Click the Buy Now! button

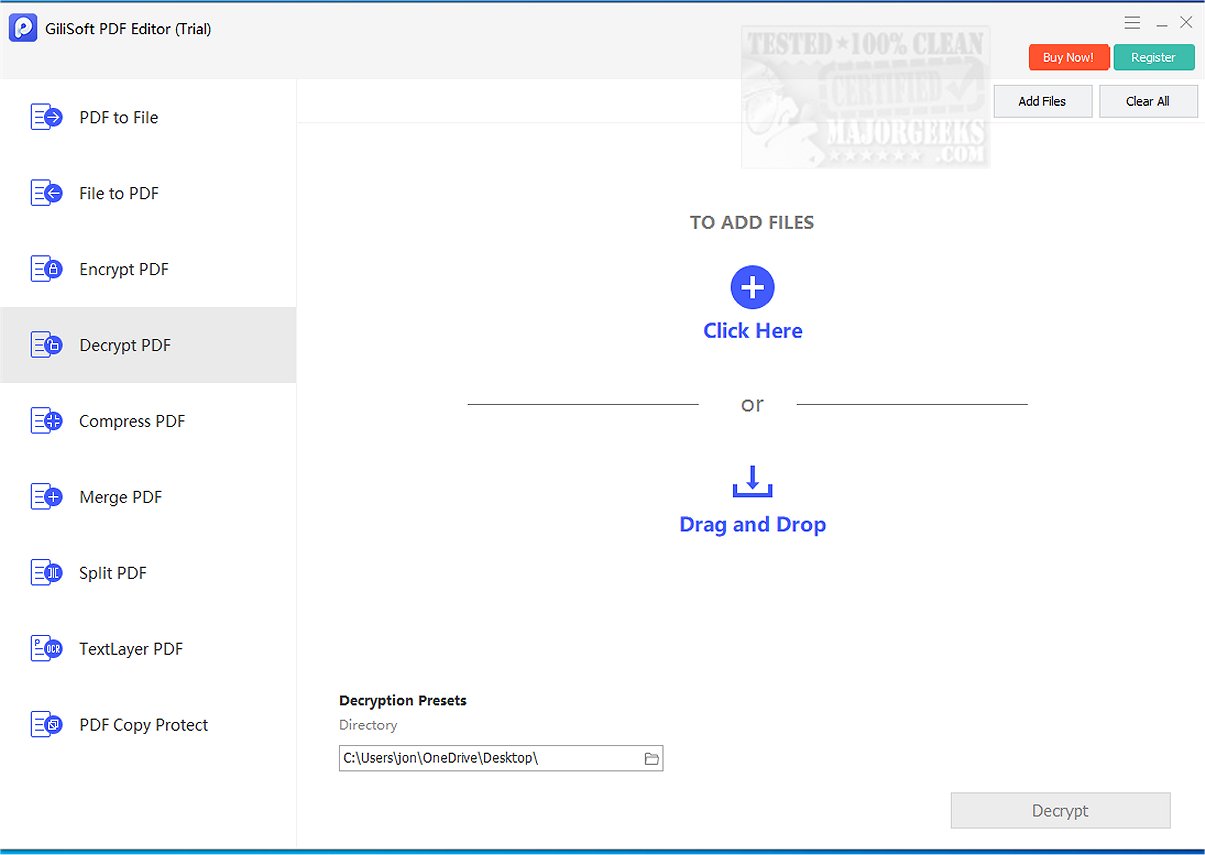[x=1069, y=57]
